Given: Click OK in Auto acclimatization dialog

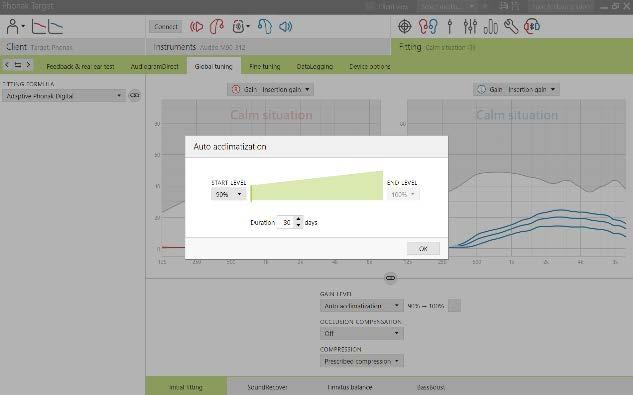Looking at the screenshot, I should (423, 248).
